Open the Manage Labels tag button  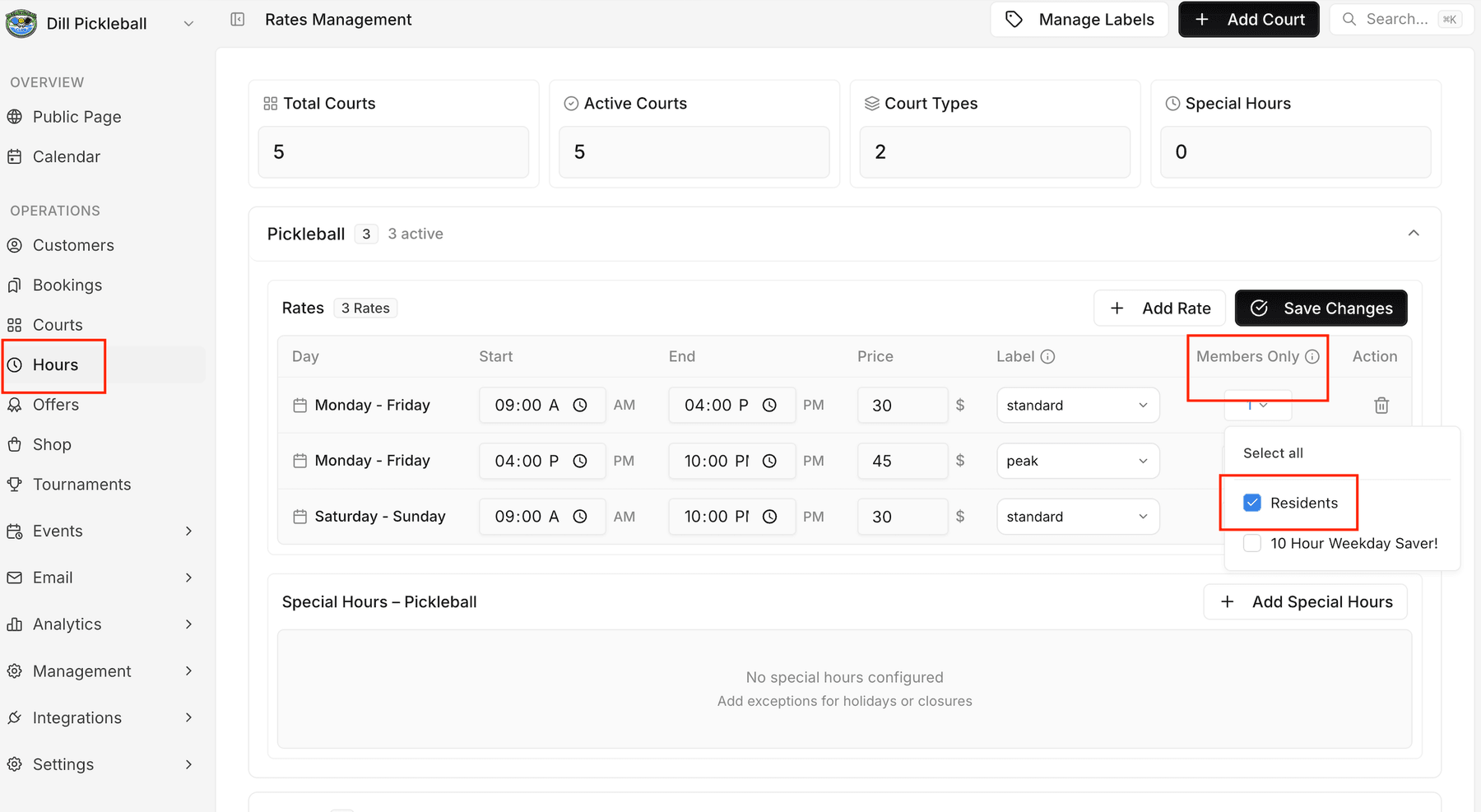pyautogui.click(x=1079, y=19)
